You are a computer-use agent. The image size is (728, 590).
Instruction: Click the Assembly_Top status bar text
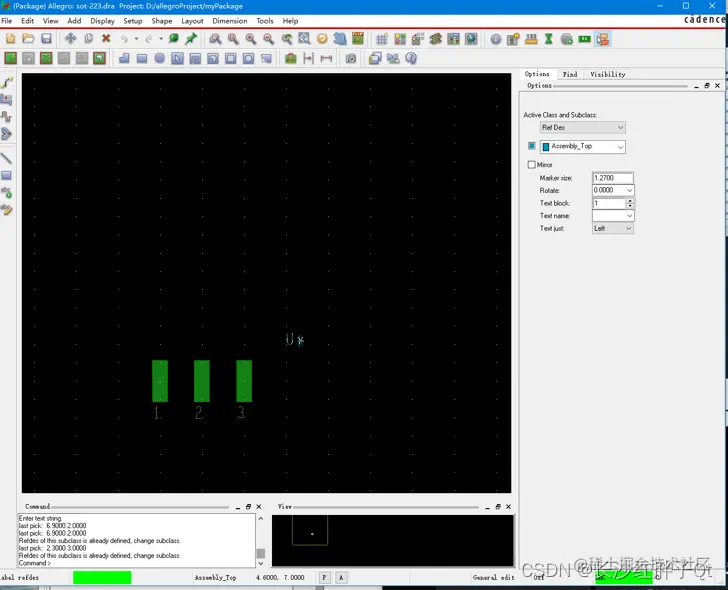(215, 577)
